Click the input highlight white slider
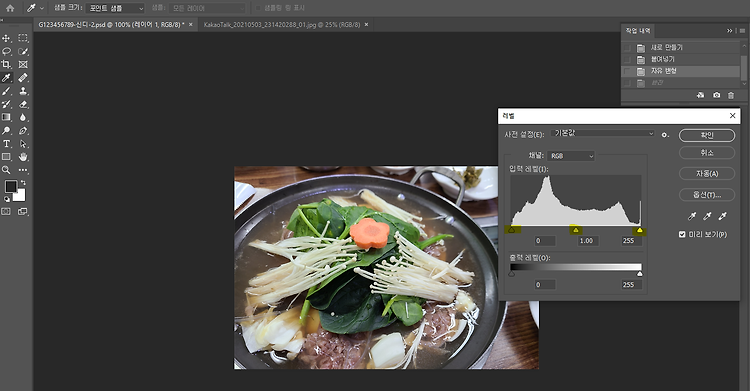The height and width of the screenshot is (391, 750). point(640,230)
